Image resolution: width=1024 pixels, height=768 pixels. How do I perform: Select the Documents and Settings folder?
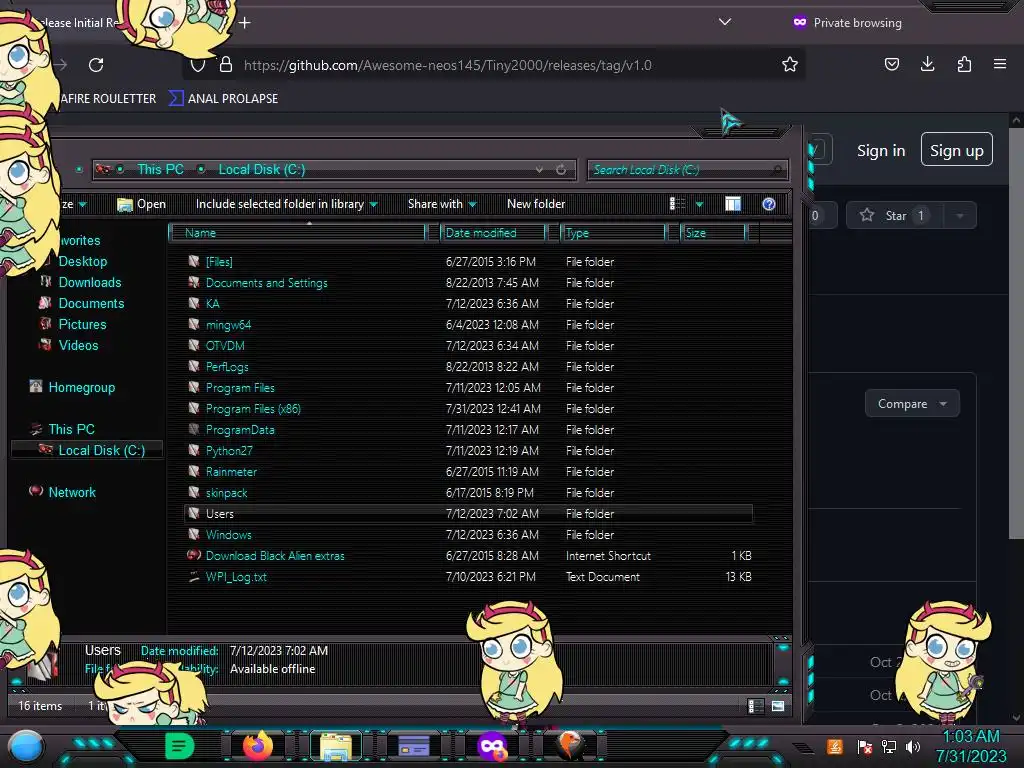pyautogui.click(x=266, y=283)
